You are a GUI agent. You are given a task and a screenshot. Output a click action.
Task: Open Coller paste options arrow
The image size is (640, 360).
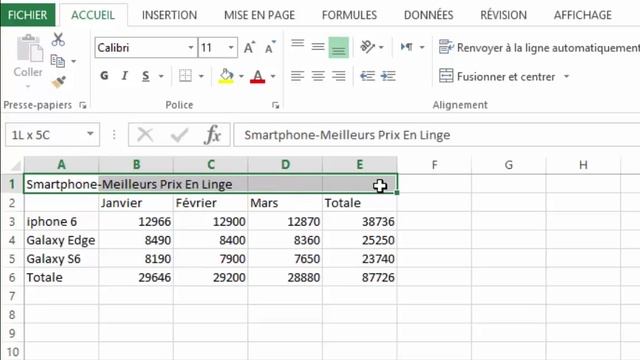28,87
